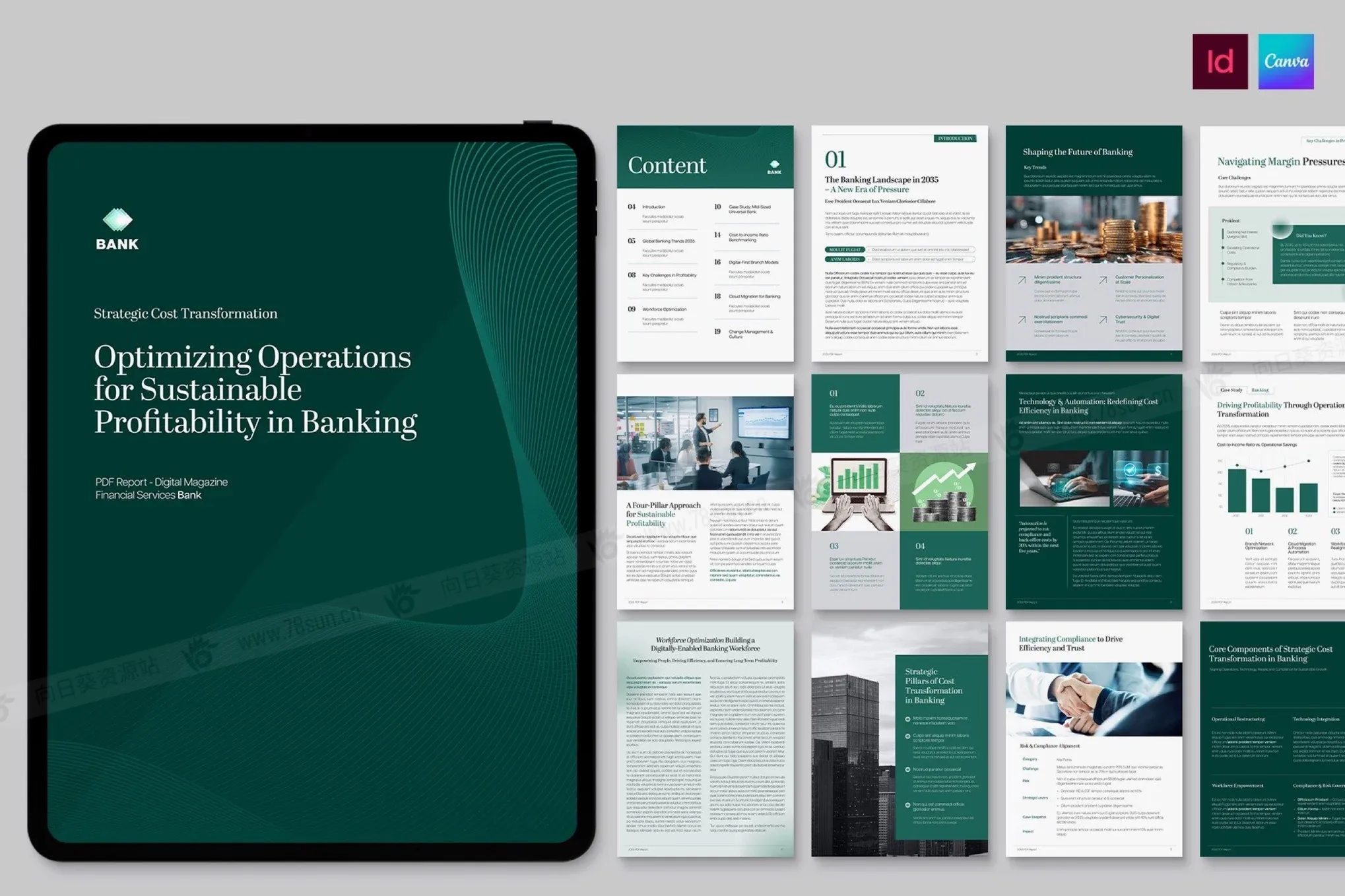Open the Content page thumbnail
The image size is (1345, 896).
tap(705, 277)
